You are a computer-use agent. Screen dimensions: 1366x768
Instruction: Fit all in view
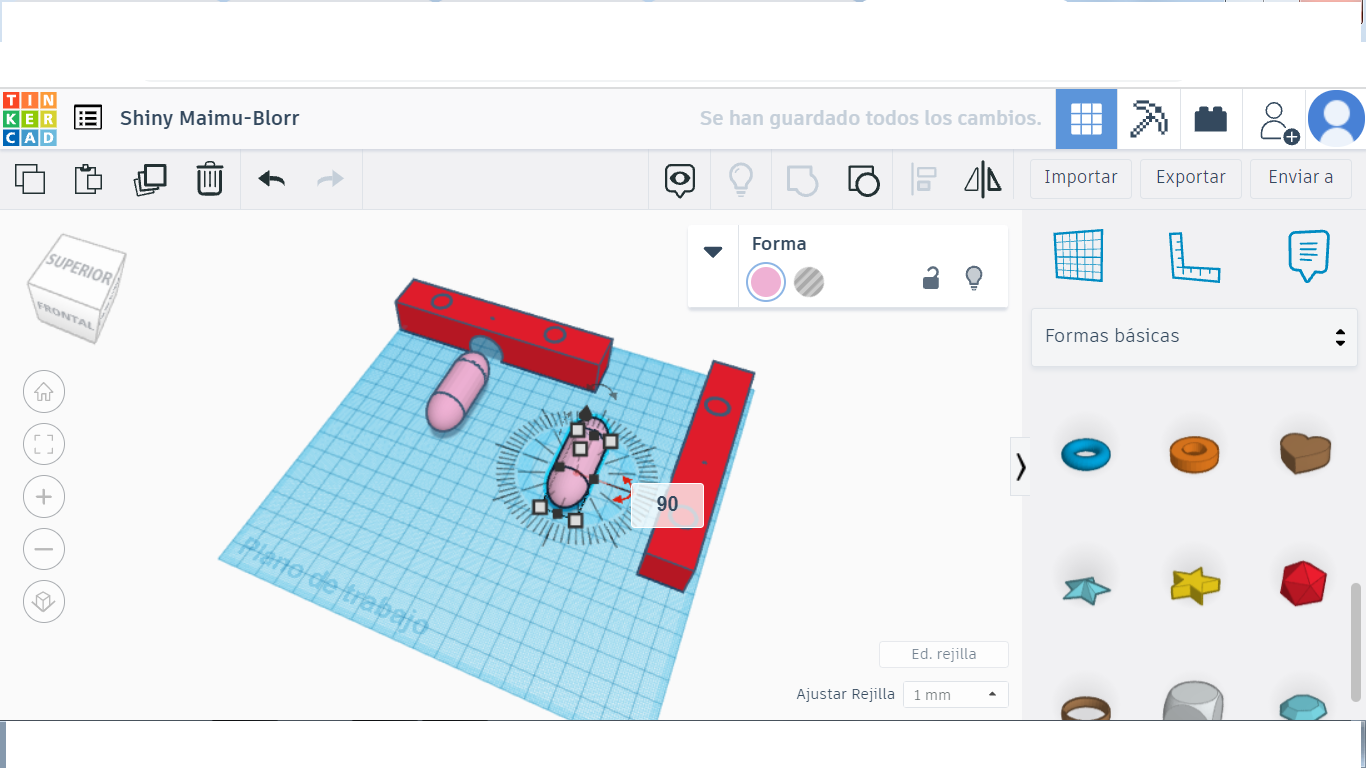(x=44, y=444)
